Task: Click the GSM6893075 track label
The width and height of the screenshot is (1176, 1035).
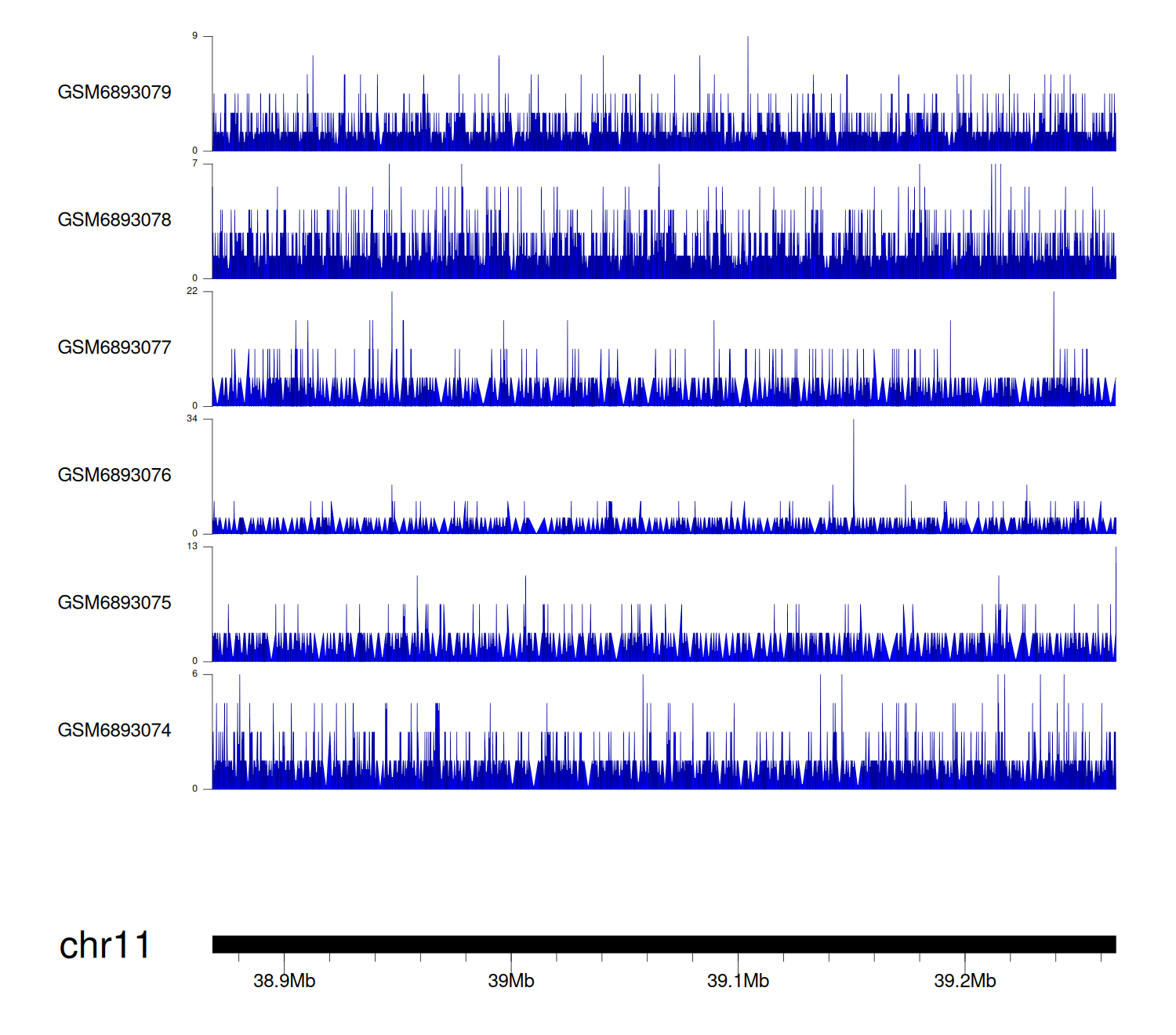Action: (114, 603)
